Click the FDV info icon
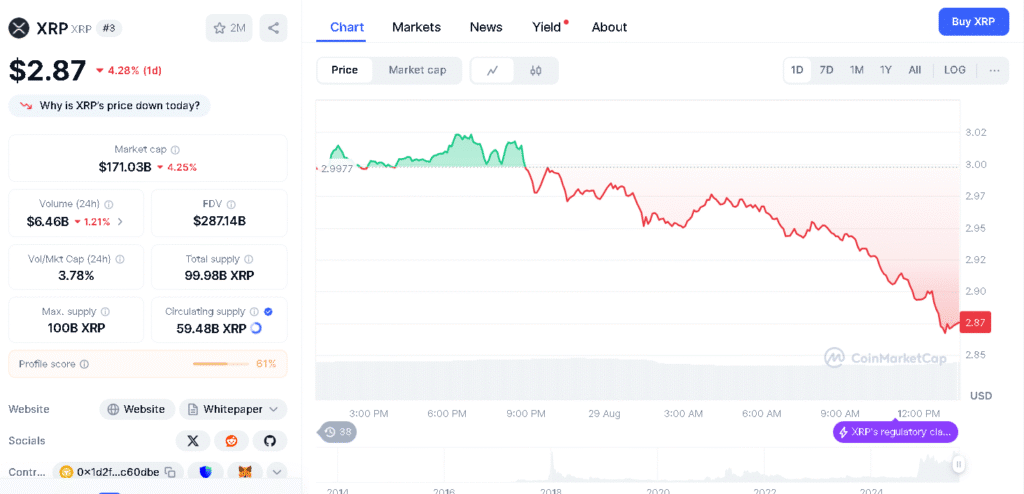1024x494 pixels. pyautogui.click(x=231, y=205)
